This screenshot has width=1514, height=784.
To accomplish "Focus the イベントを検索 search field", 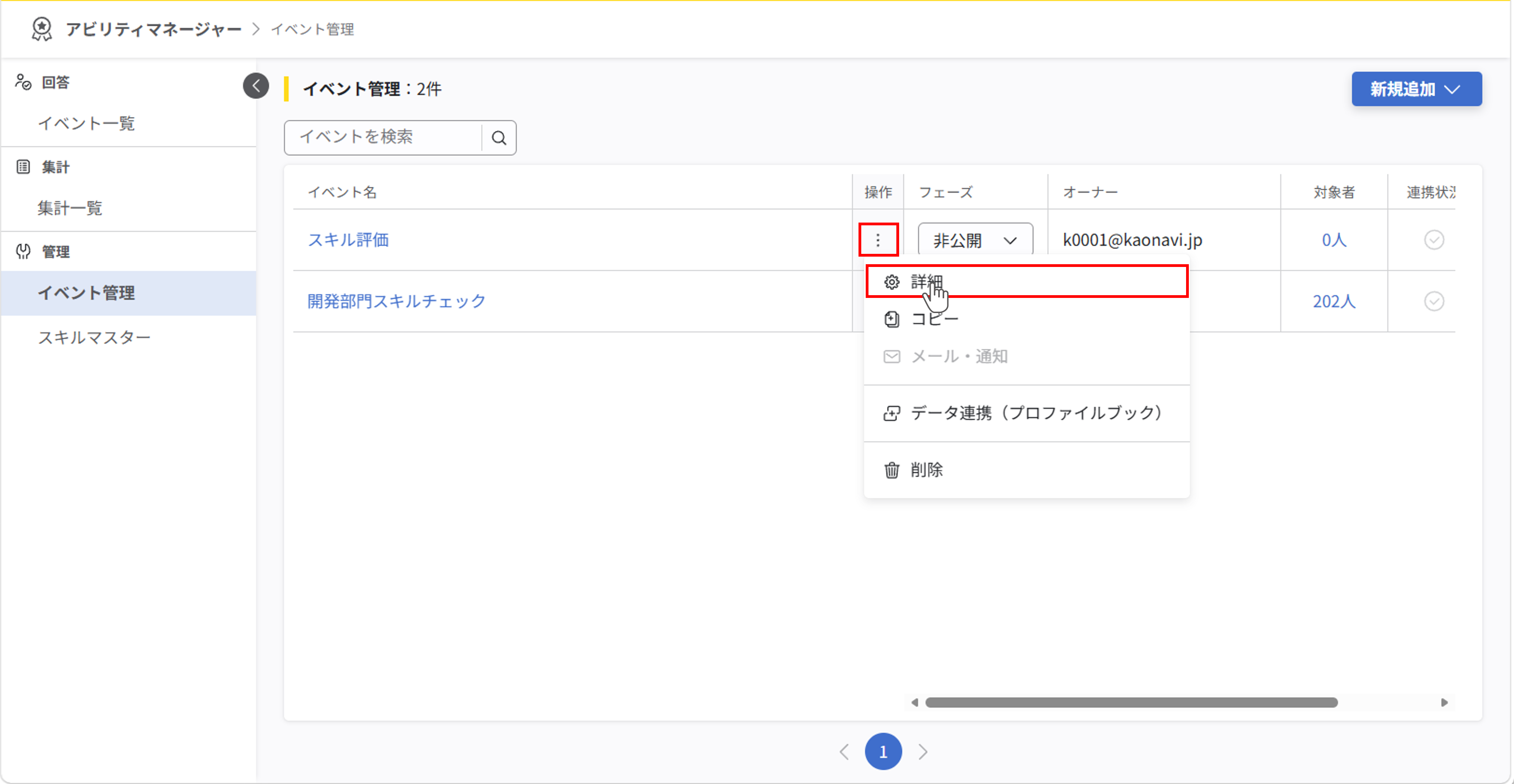I will tap(383, 138).
